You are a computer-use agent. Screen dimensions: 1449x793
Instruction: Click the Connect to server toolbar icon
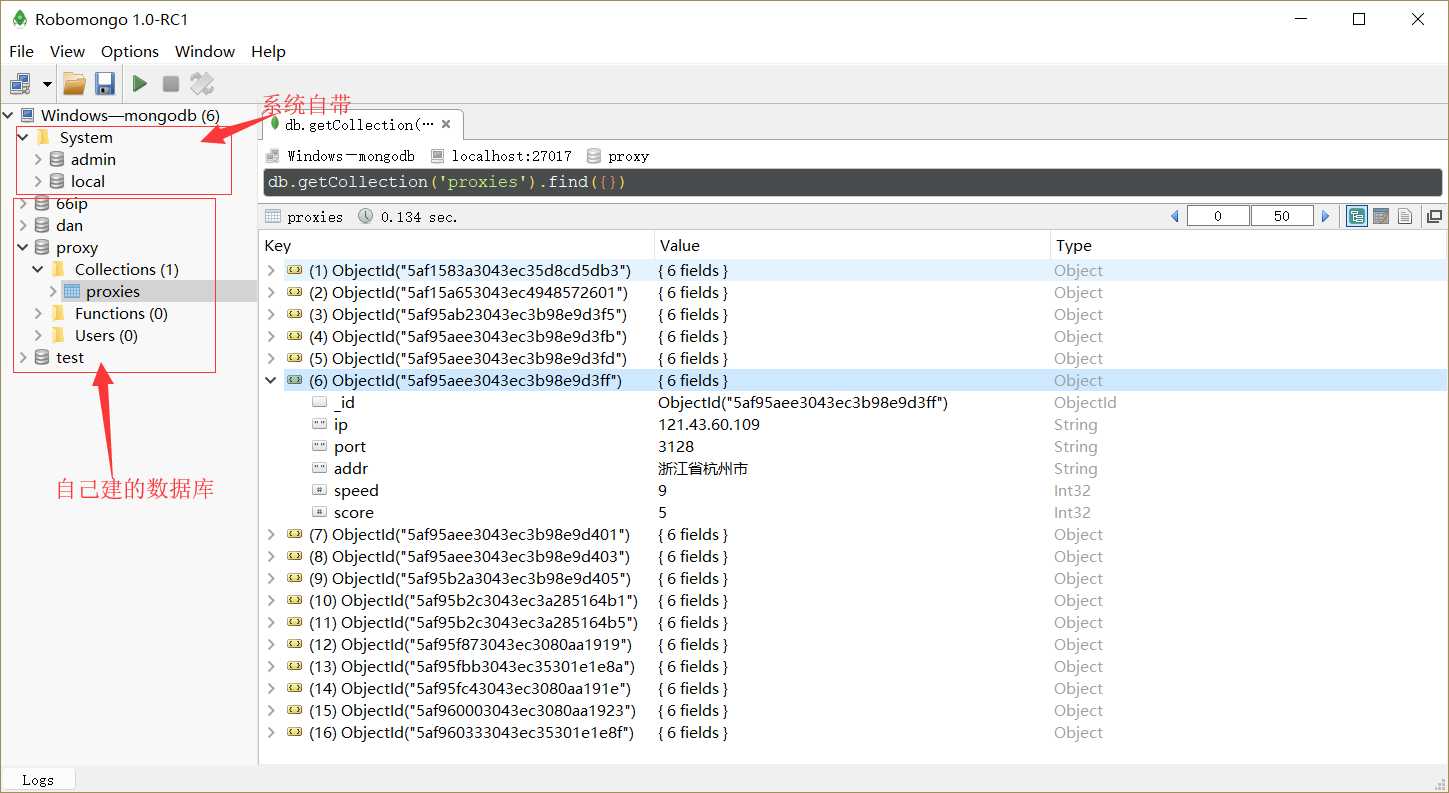20,84
